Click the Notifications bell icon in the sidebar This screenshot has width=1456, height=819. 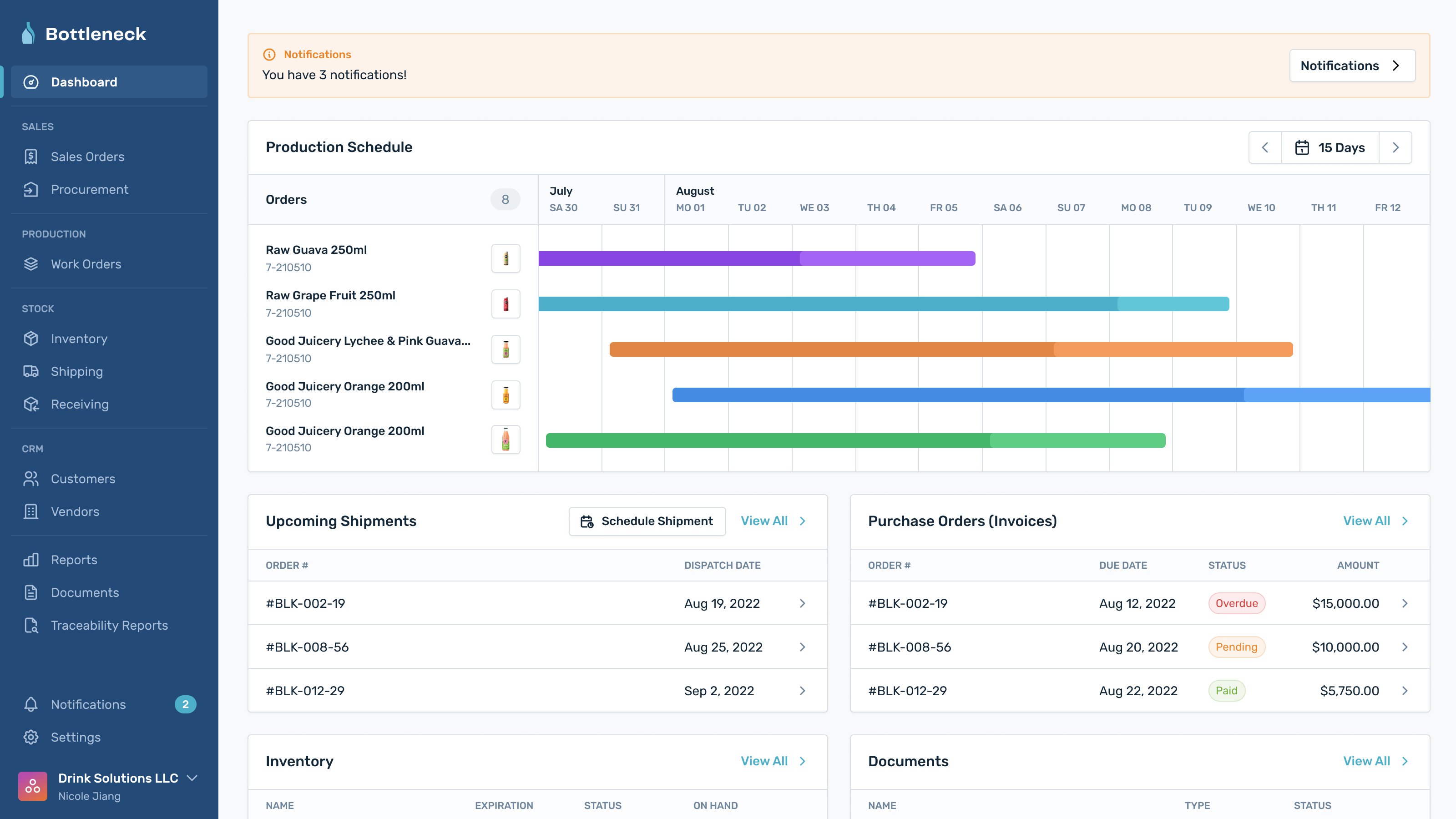coord(30,704)
